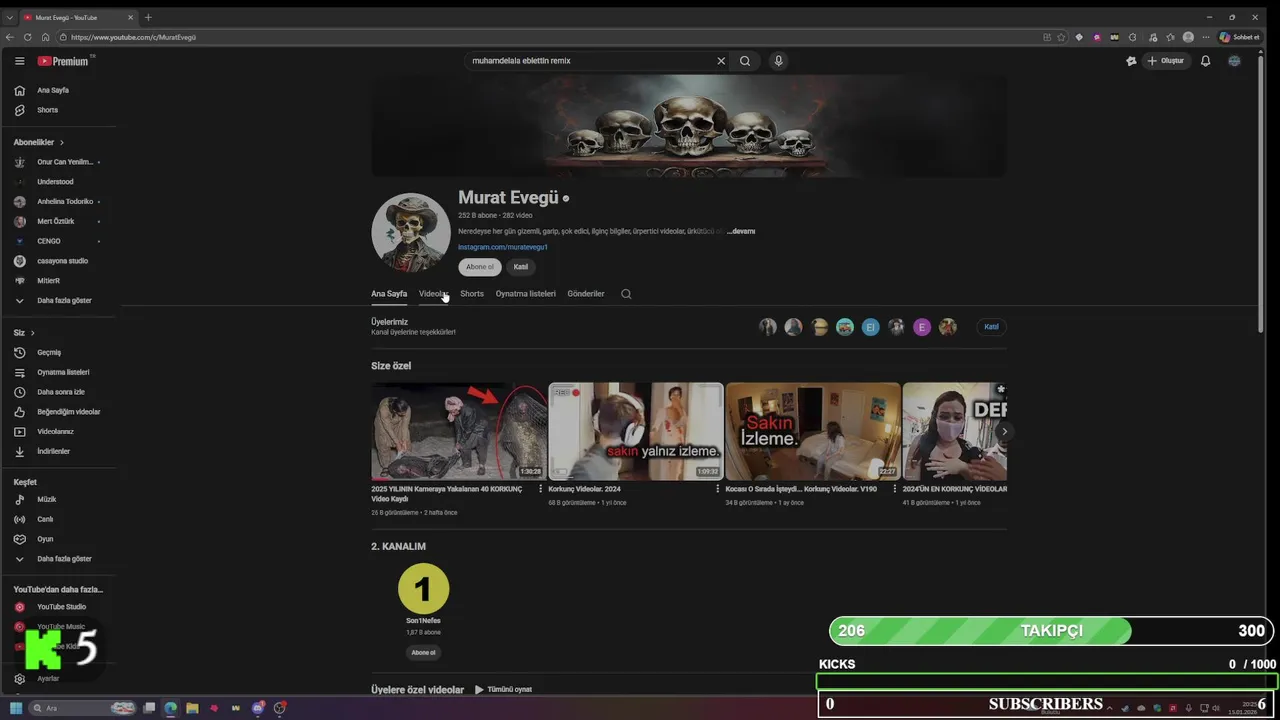
Task: Open the Windows Start menu
Action: pos(16,708)
